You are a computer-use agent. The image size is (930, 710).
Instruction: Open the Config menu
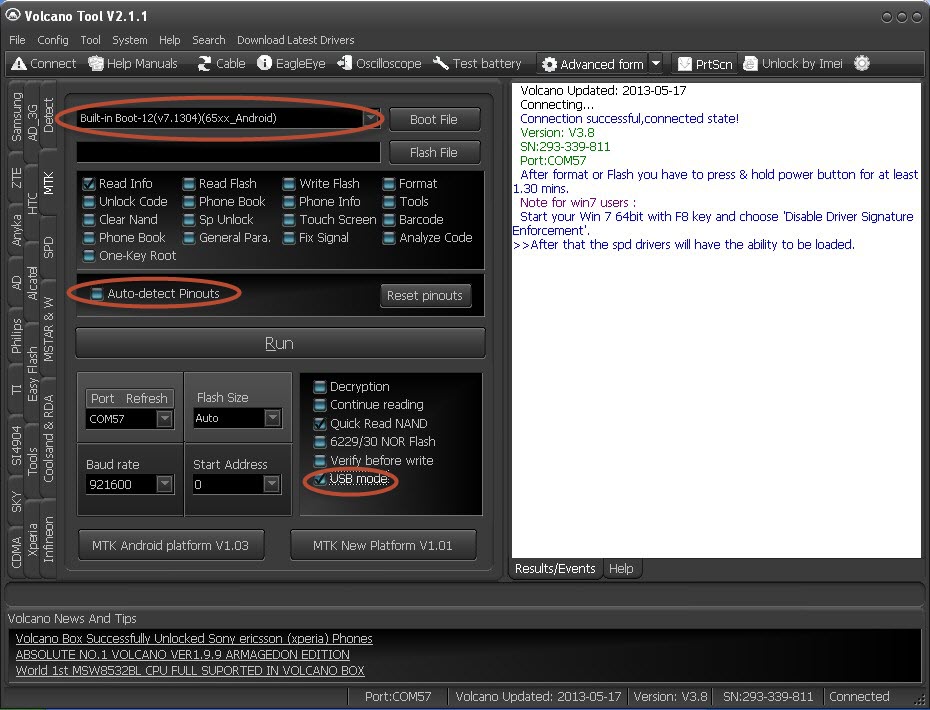53,40
